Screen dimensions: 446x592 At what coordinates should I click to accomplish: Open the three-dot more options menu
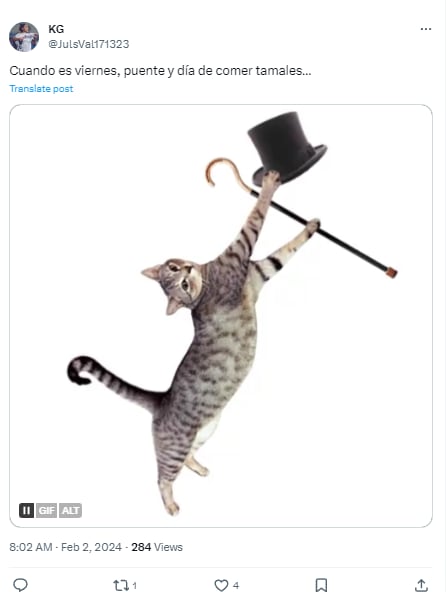(x=426, y=29)
